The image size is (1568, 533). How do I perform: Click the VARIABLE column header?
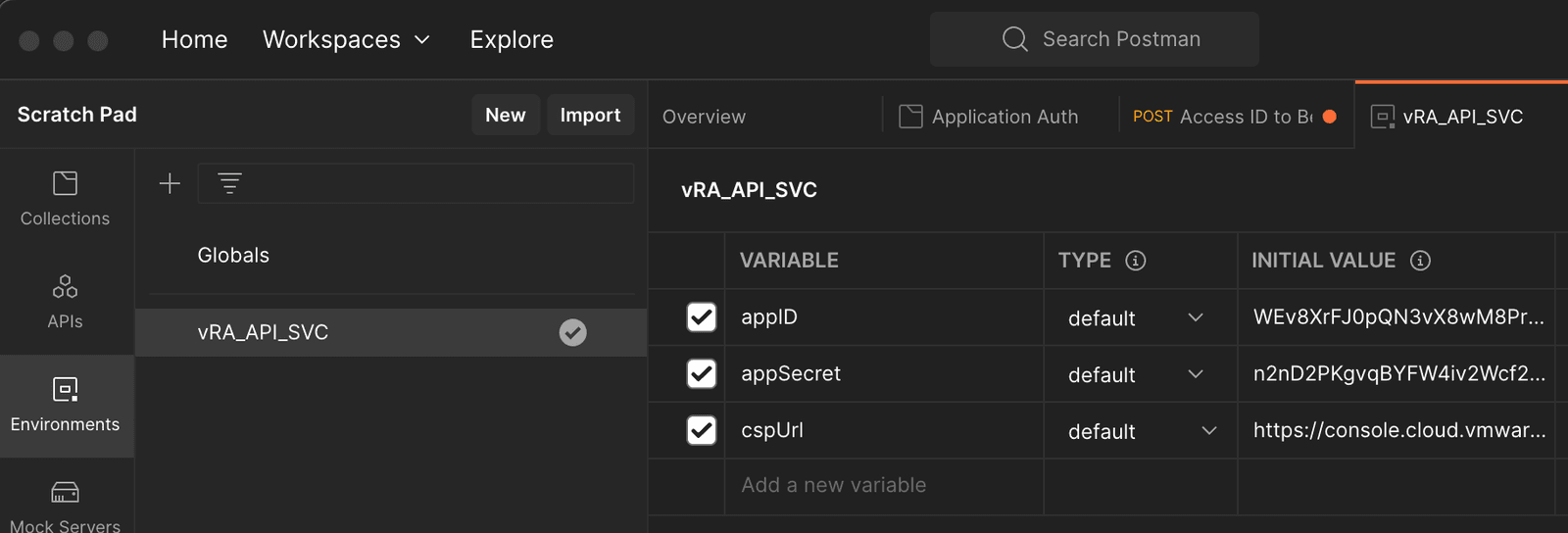point(790,261)
